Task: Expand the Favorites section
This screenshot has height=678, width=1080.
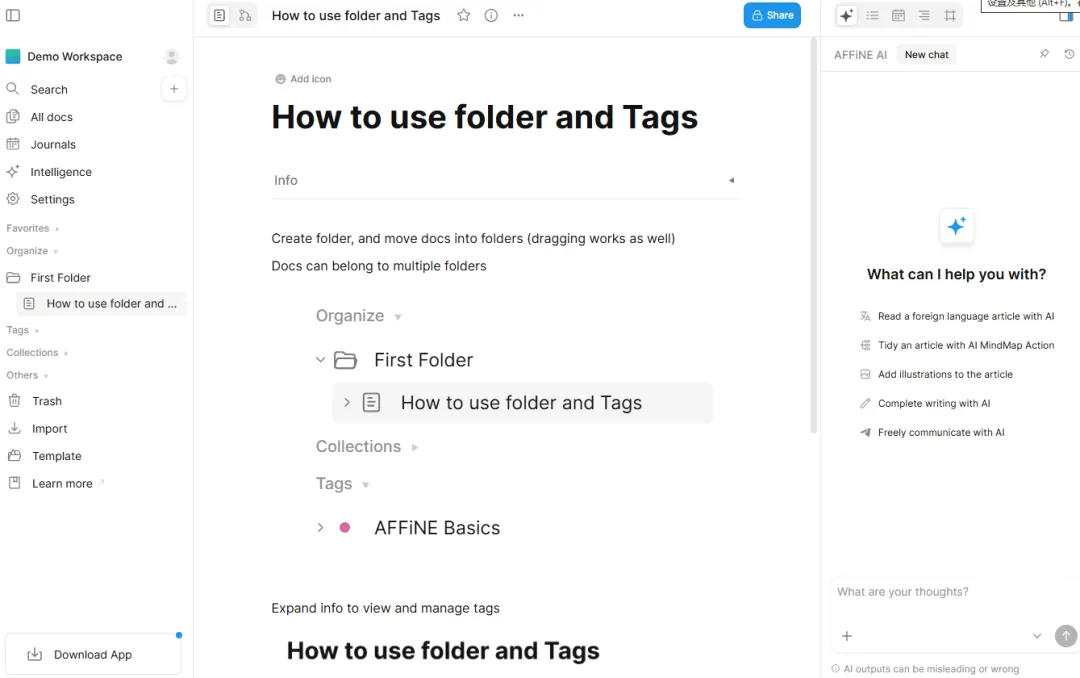Action: point(32,228)
